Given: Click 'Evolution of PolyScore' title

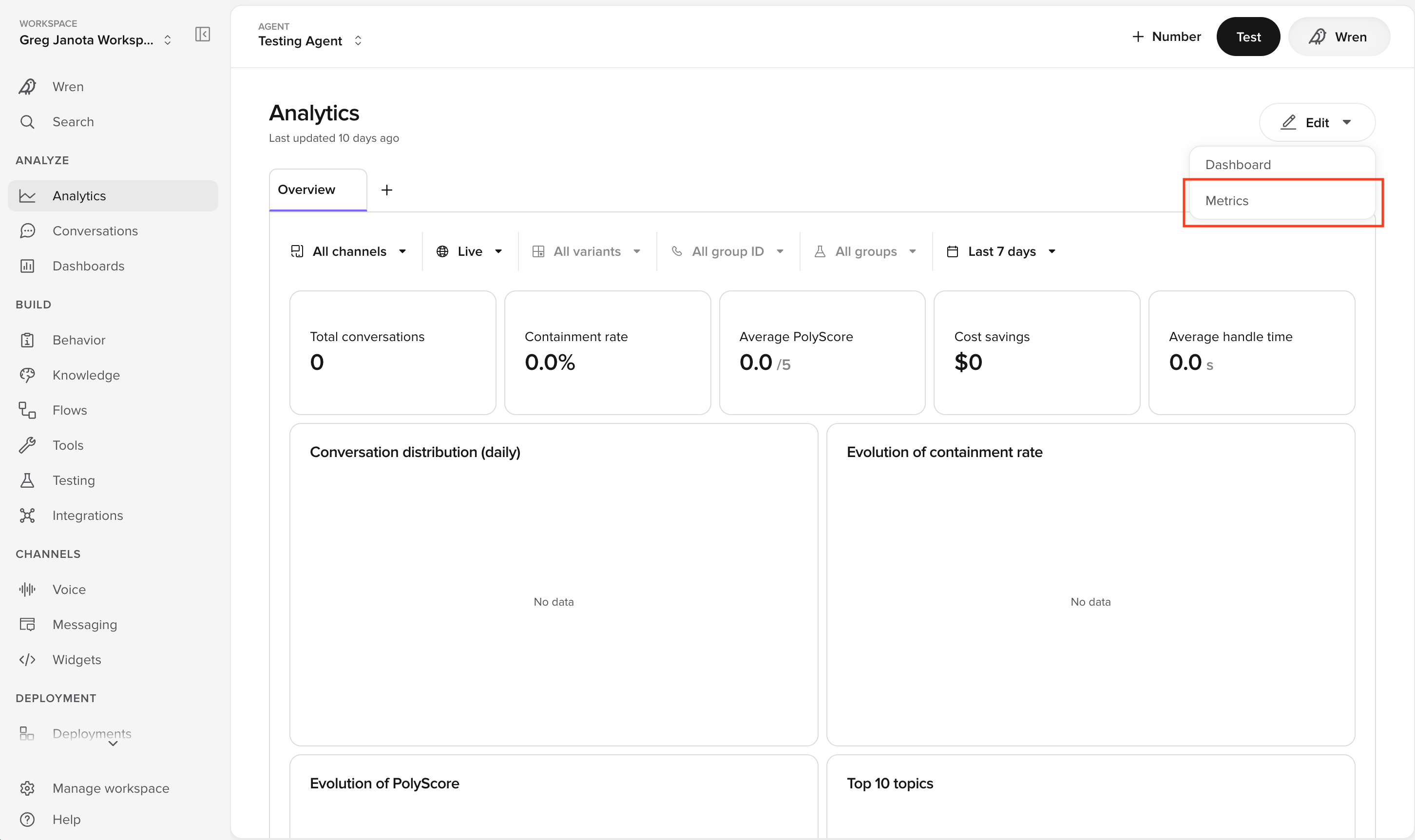Looking at the screenshot, I should pyautogui.click(x=384, y=783).
